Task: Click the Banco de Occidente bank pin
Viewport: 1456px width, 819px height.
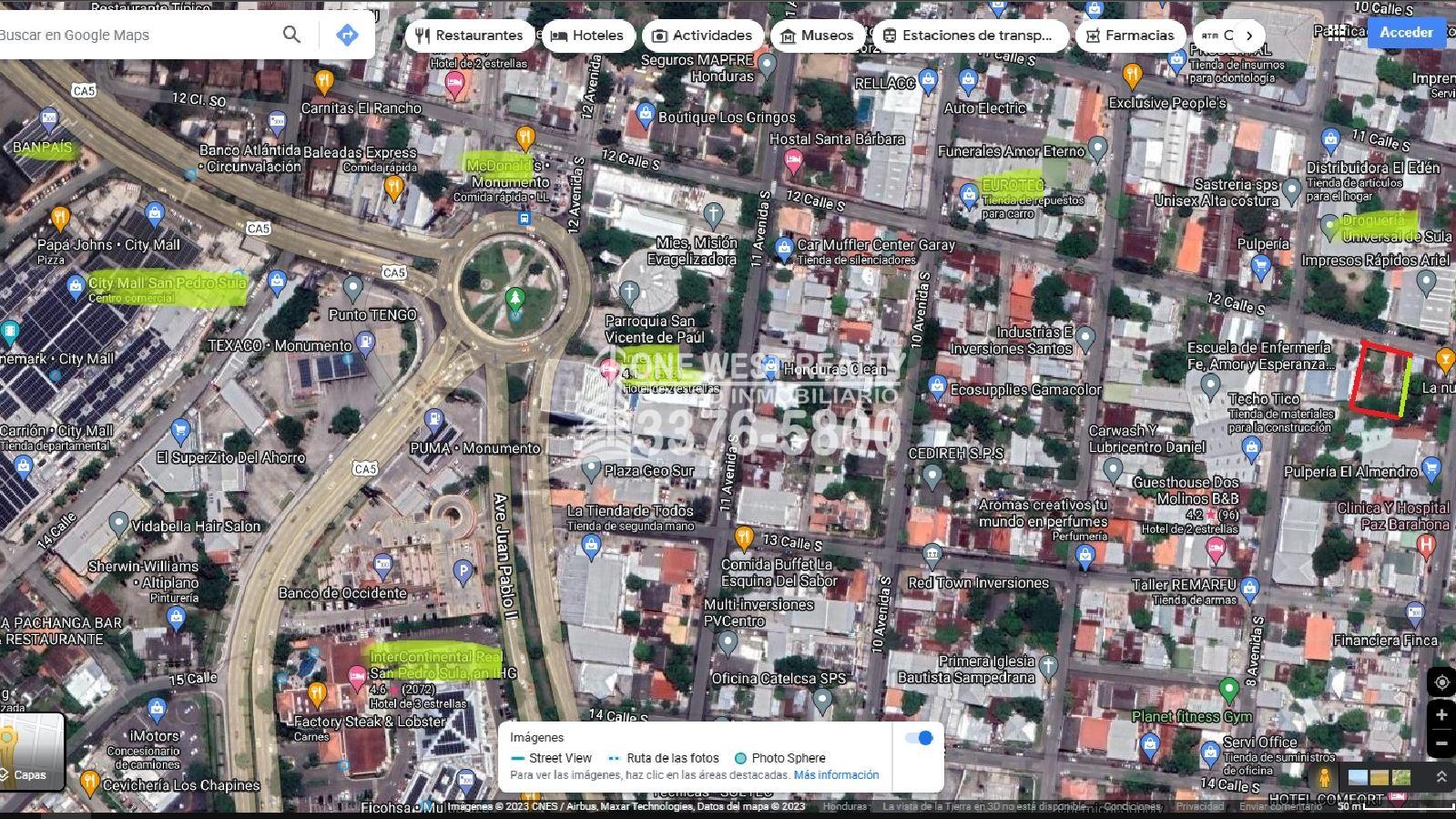Action: (382, 566)
